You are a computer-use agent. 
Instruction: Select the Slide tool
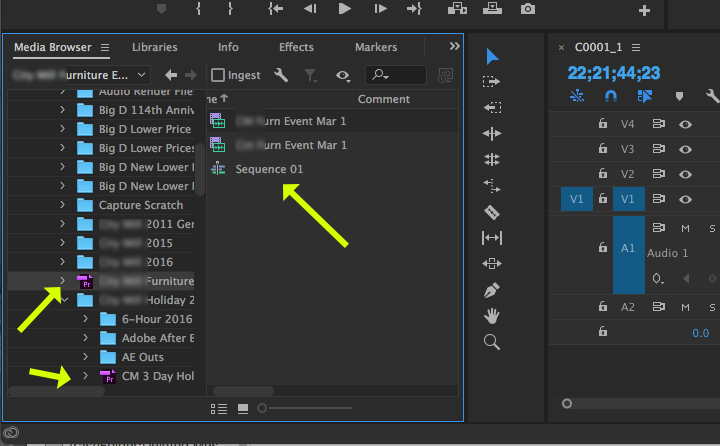point(492,264)
